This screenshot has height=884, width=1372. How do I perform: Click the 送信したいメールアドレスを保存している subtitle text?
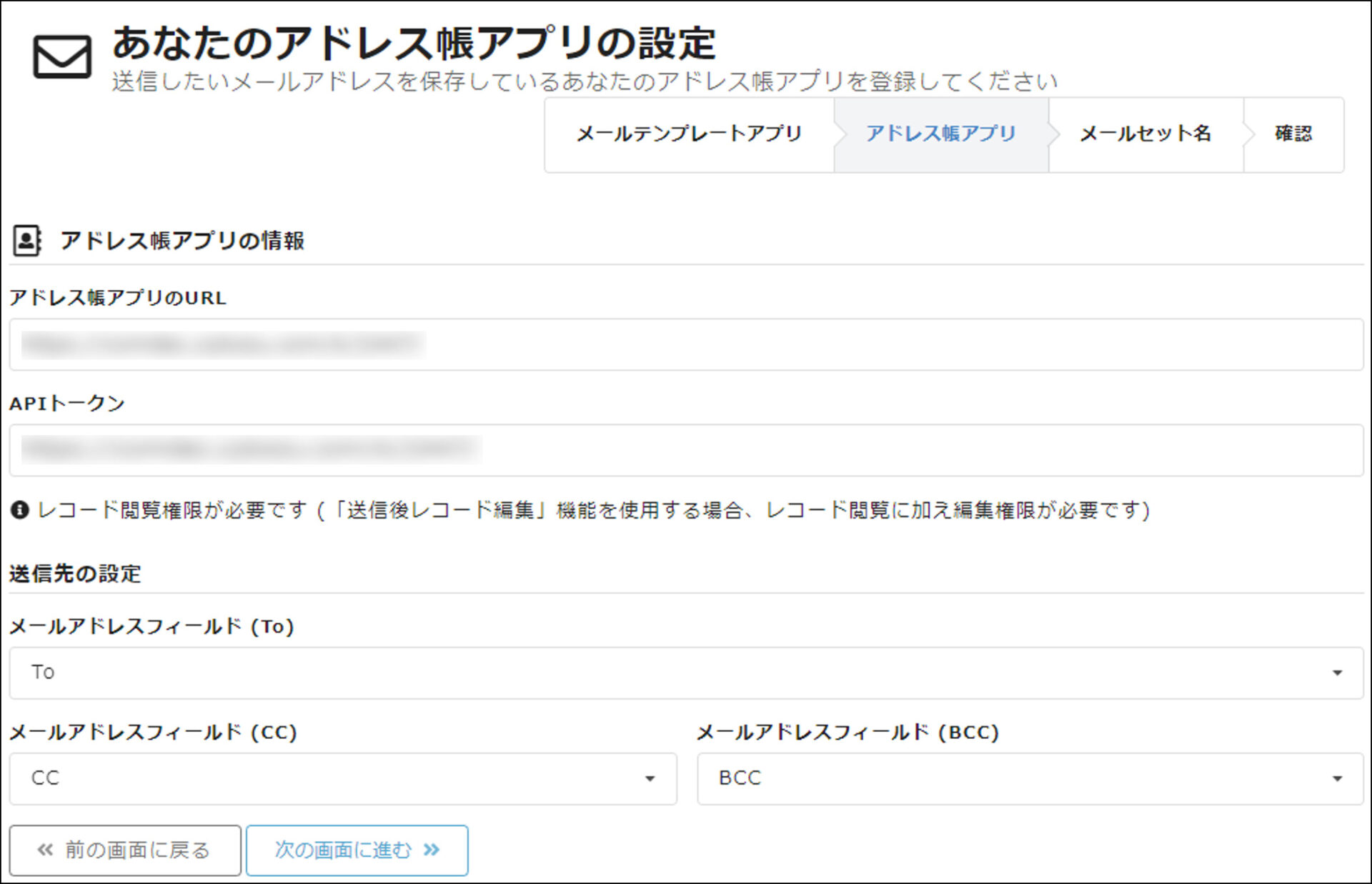pos(585,81)
